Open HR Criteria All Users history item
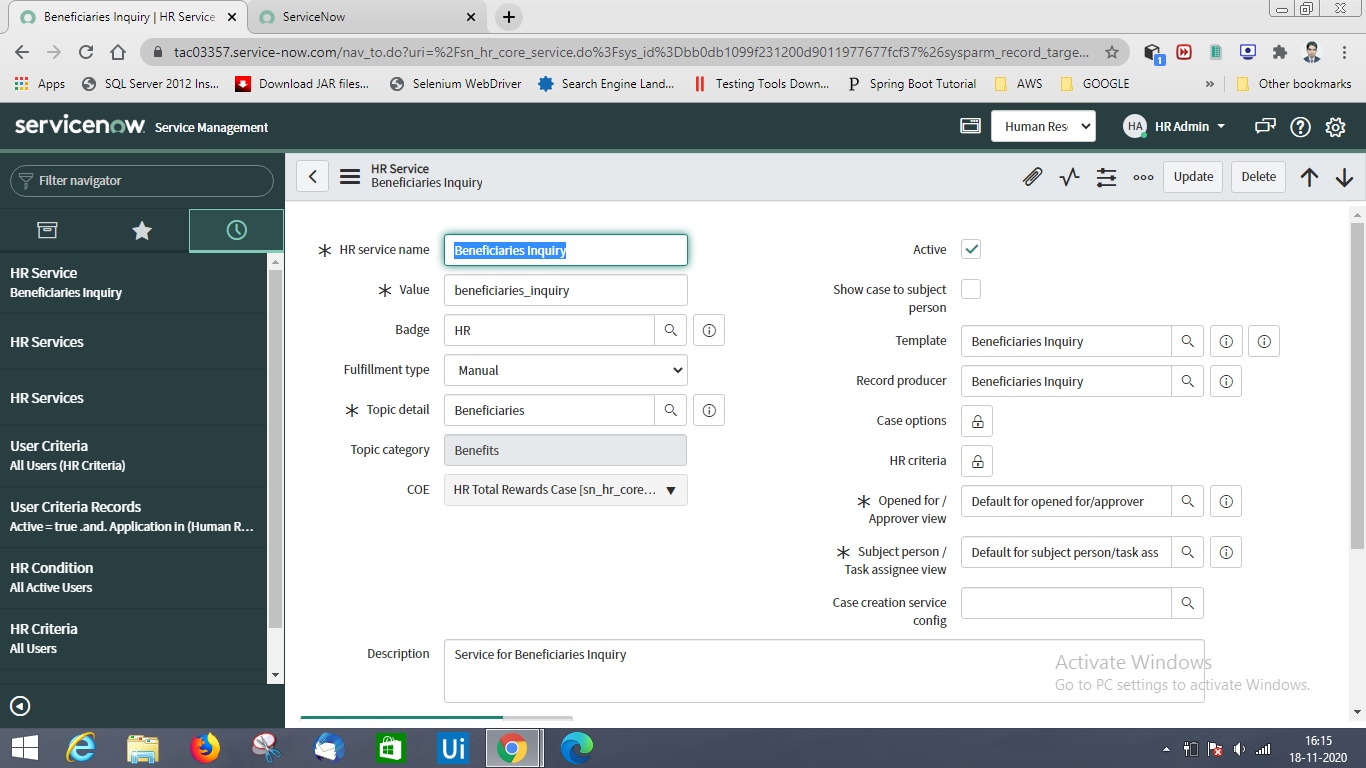 134,638
